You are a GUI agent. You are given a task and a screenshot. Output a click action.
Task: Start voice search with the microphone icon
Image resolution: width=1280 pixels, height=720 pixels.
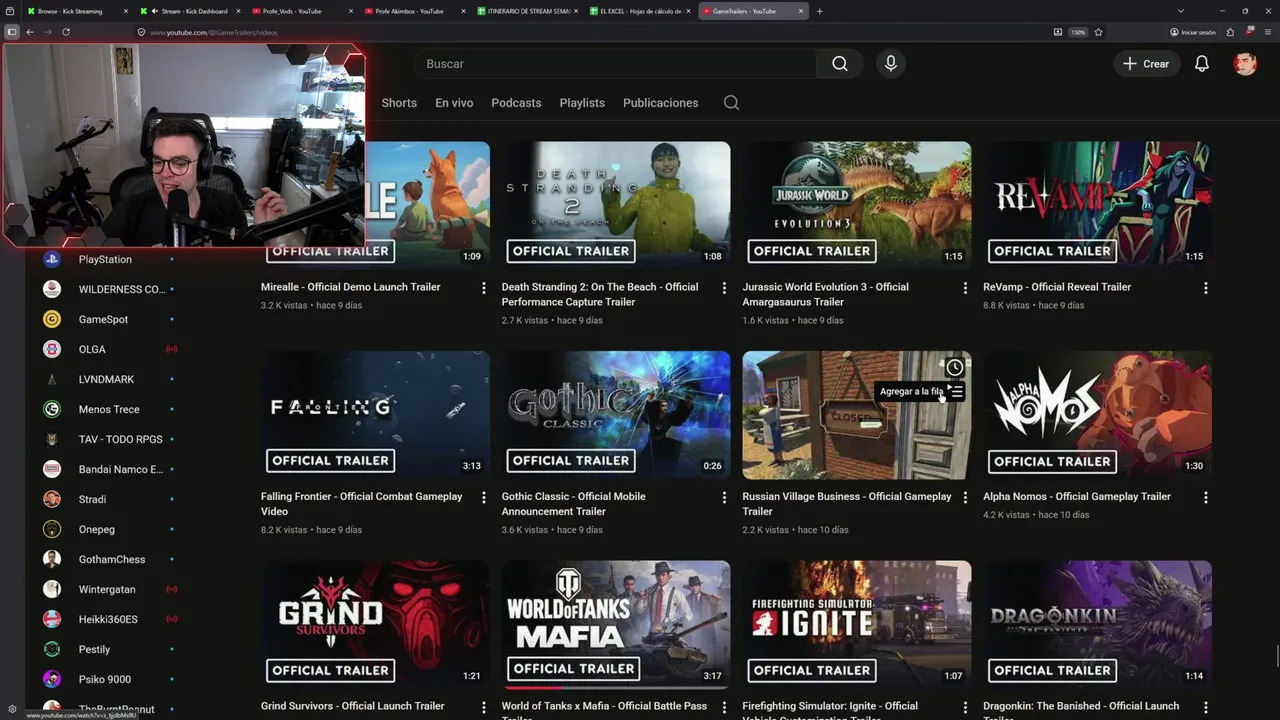click(x=891, y=64)
